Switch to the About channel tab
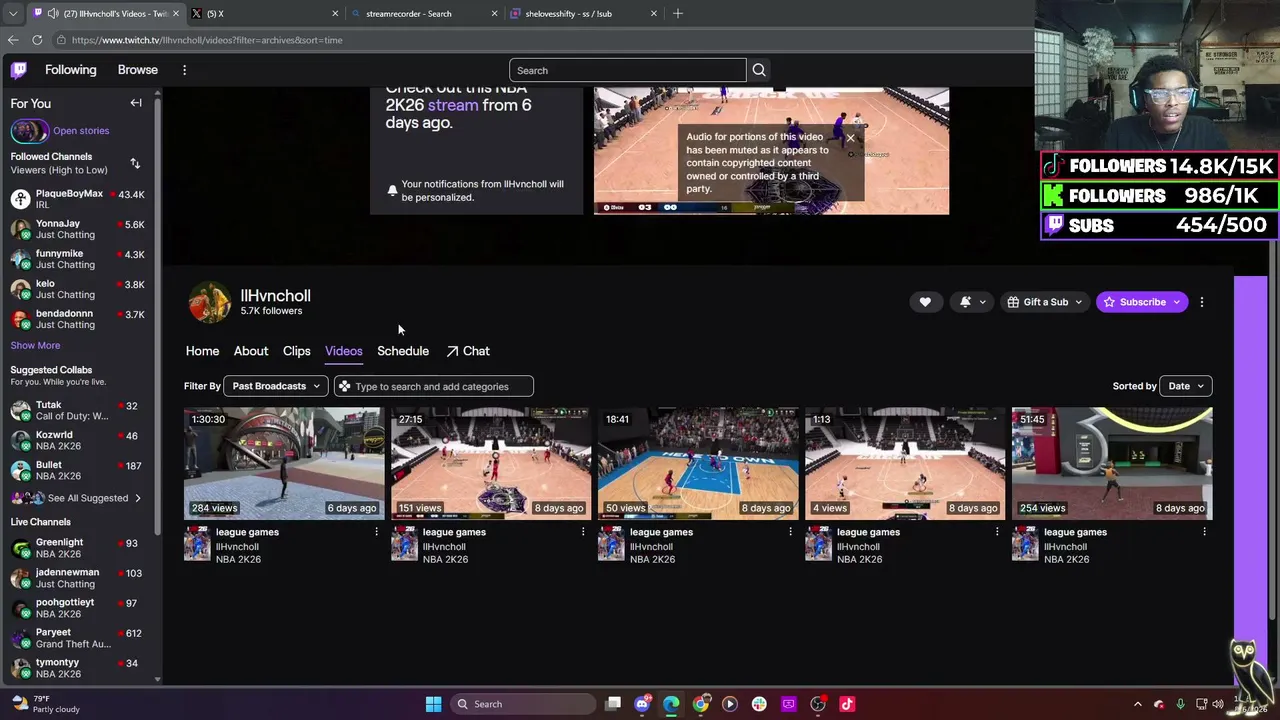 pos(251,351)
